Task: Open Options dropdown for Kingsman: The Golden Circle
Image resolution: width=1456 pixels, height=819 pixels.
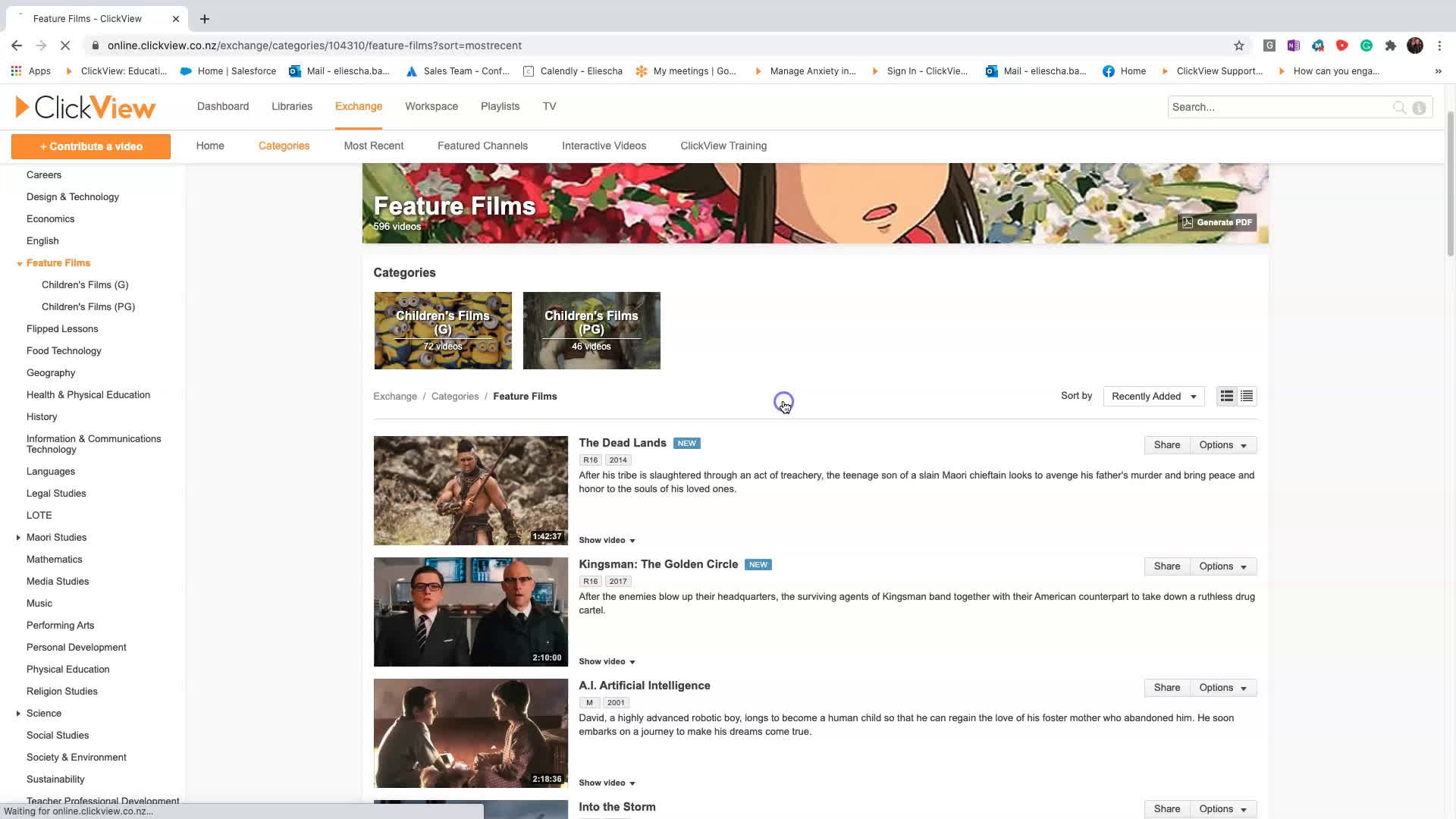Action: point(1222,566)
